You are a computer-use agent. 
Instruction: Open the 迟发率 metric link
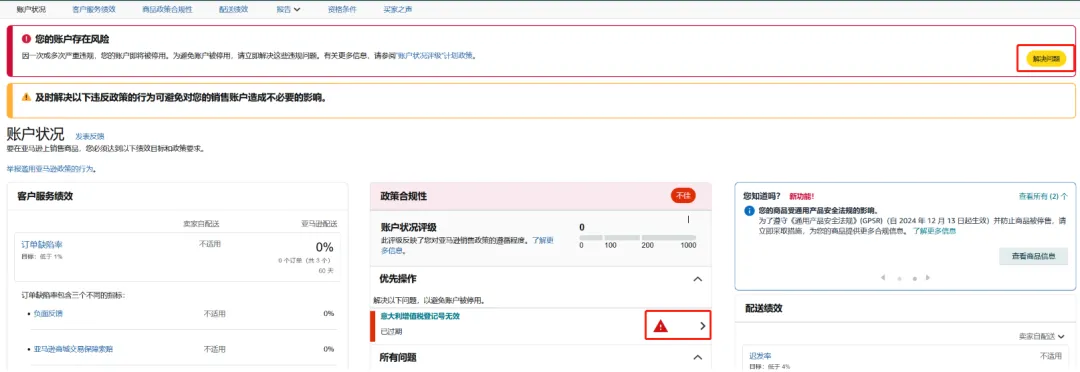click(x=760, y=356)
